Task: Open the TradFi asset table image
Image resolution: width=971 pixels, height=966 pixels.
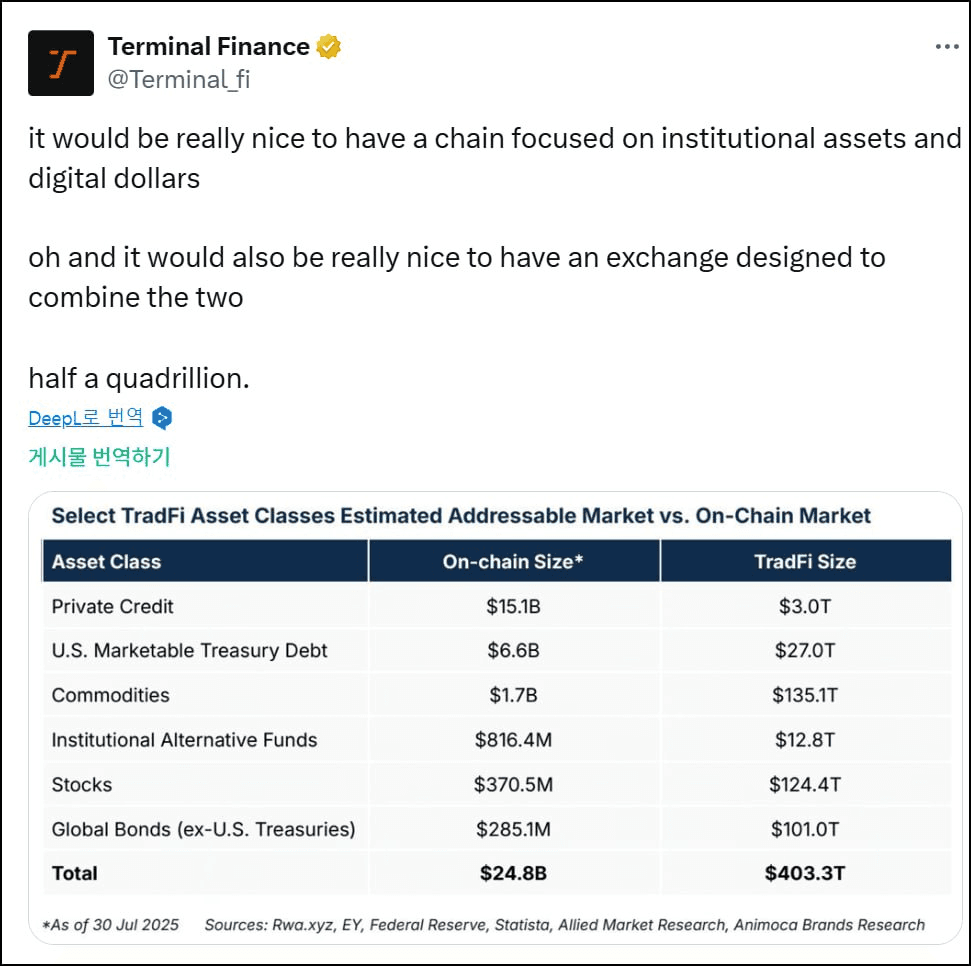Action: tap(495, 718)
